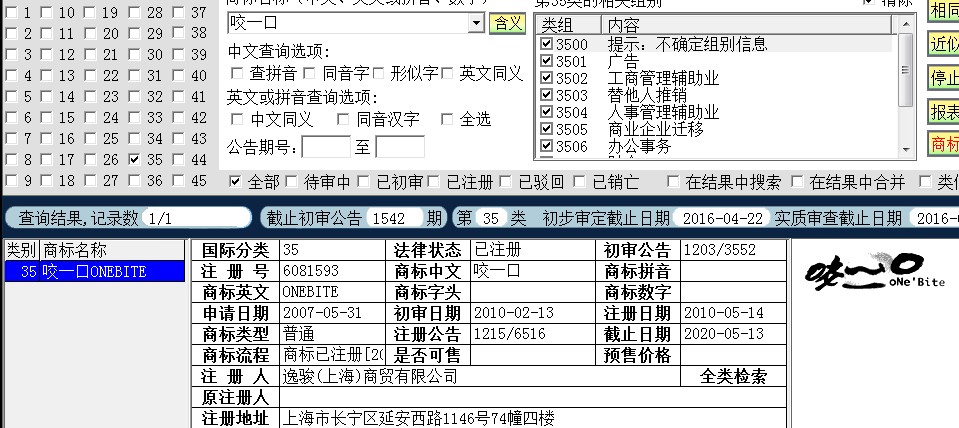959x428 pixels.
Task: Click 初步审定截止日期 2016-04-22
Action: (x=722, y=218)
